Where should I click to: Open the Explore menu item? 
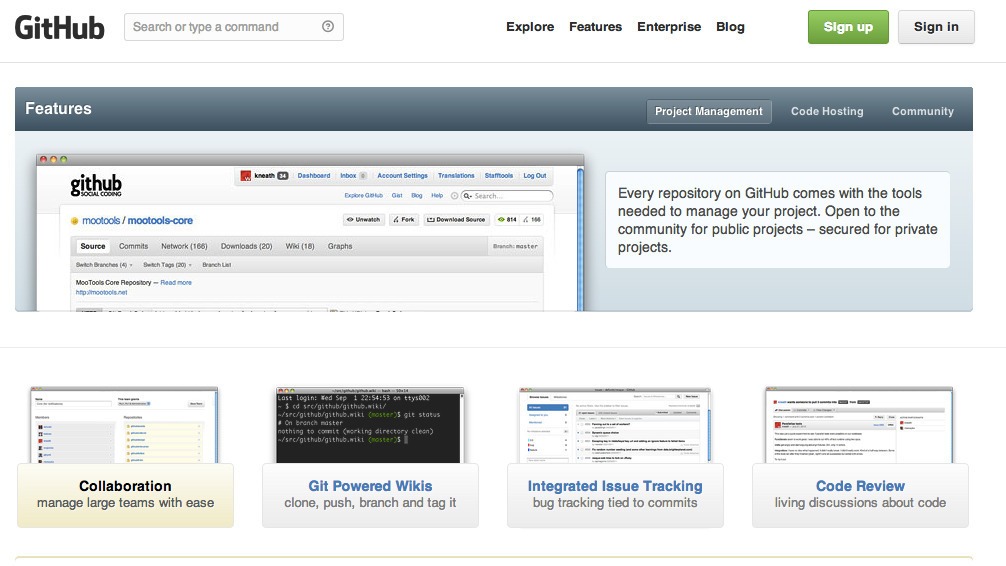pyautogui.click(x=530, y=27)
